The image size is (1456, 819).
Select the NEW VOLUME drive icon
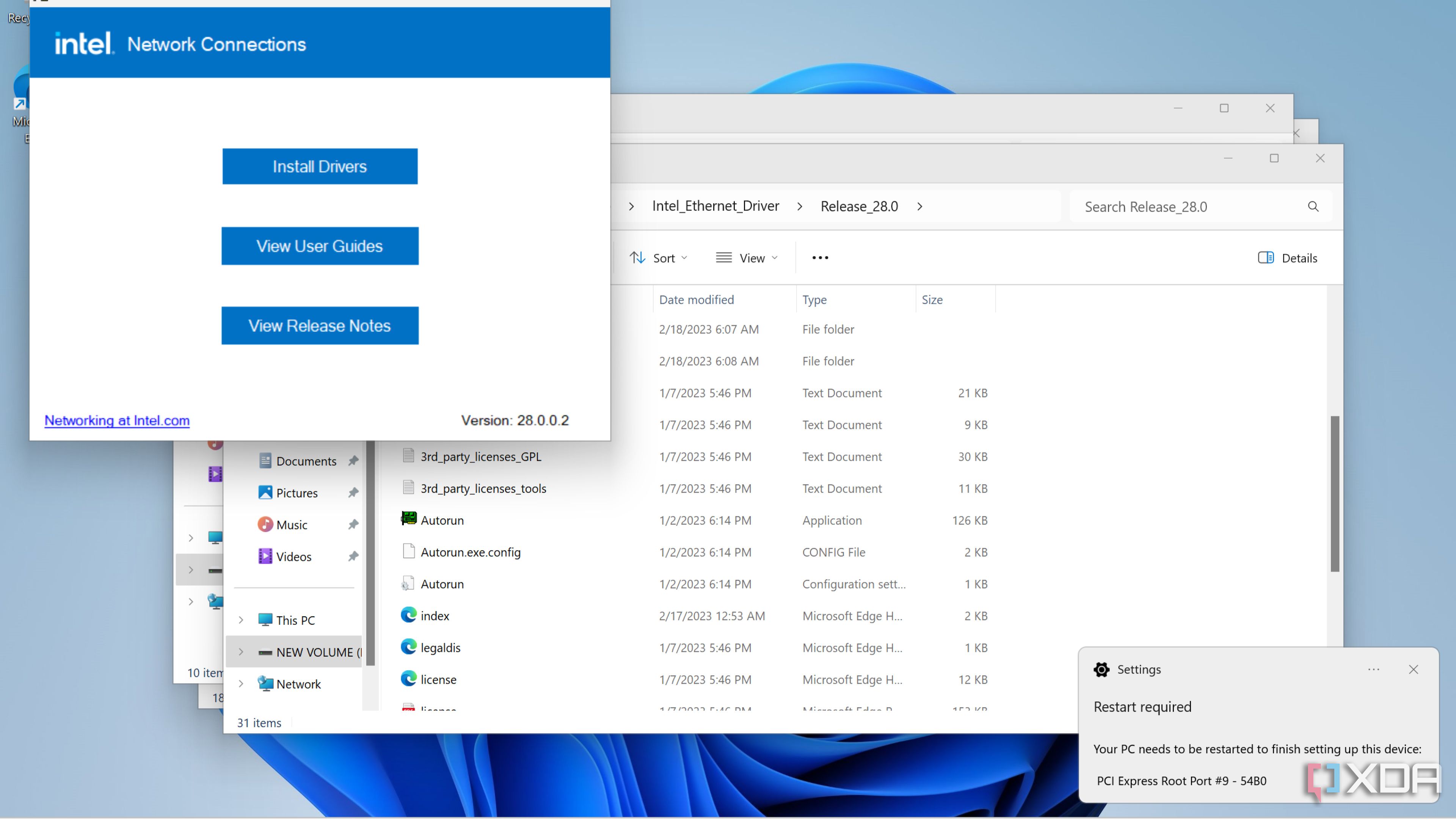point(265,652)
